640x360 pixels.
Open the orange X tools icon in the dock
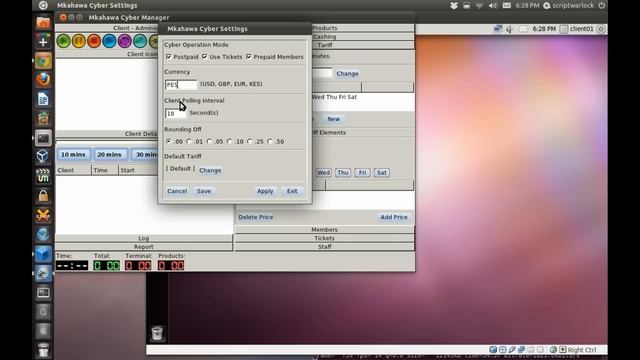coord(43,215)
